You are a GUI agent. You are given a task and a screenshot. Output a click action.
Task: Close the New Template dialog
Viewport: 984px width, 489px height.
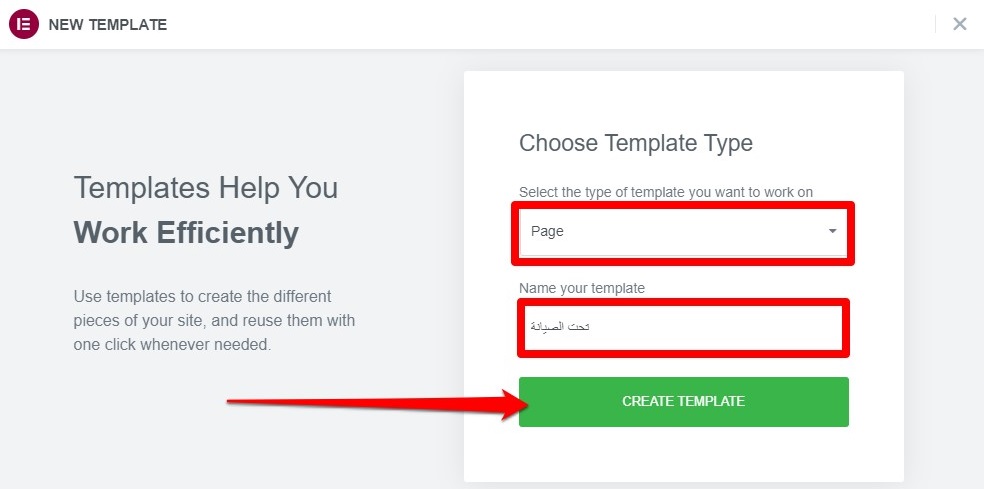[x=959, y=24]
